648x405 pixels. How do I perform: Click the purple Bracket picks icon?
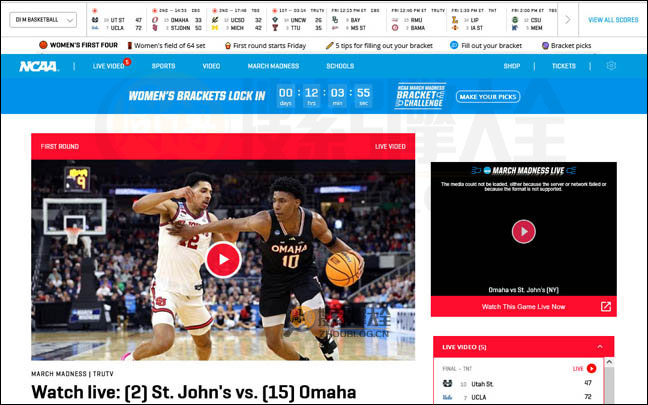(545, 45)
